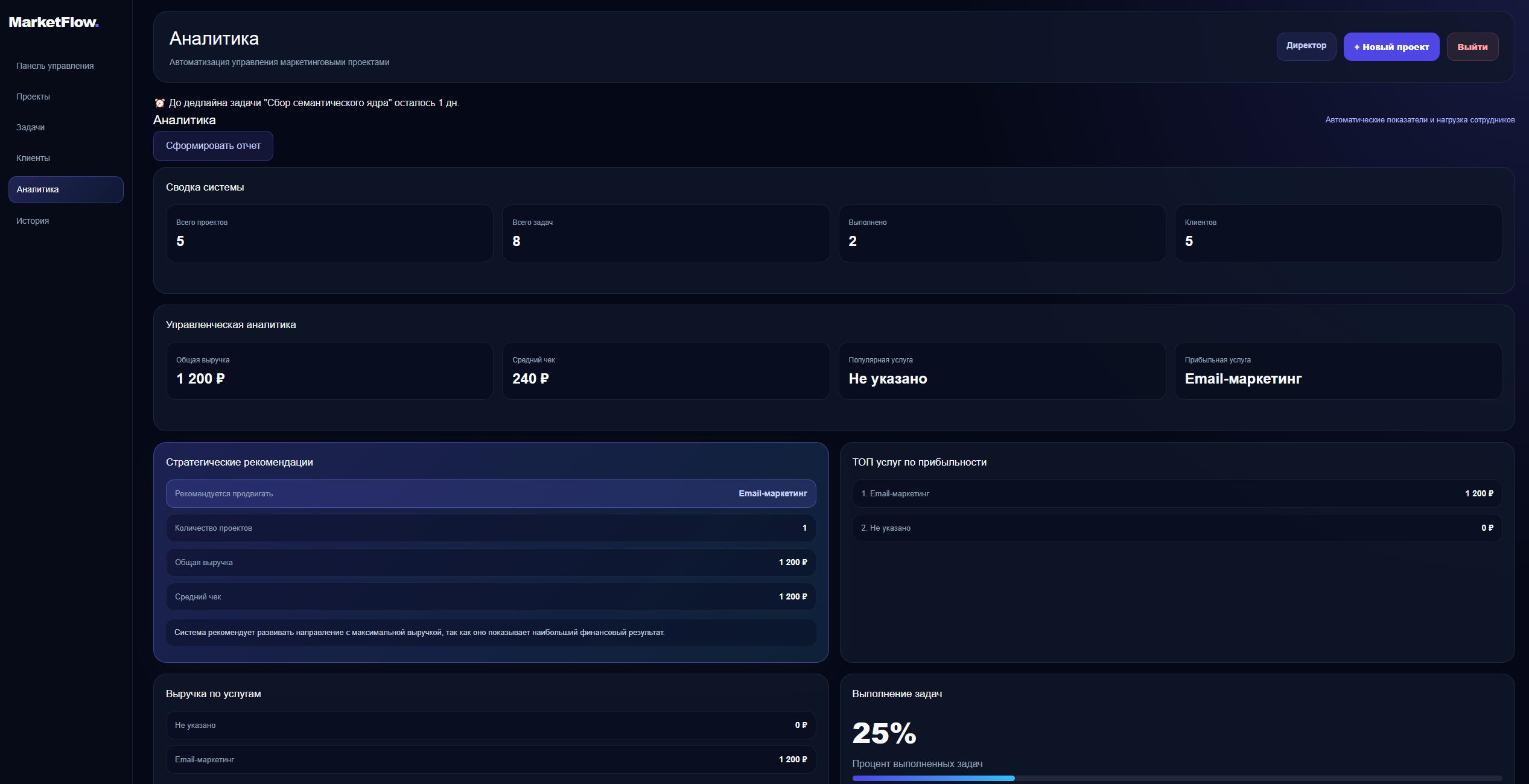Click 'Email-маркетинг' row in Выручка по услугам

click(x=491, y=759)
